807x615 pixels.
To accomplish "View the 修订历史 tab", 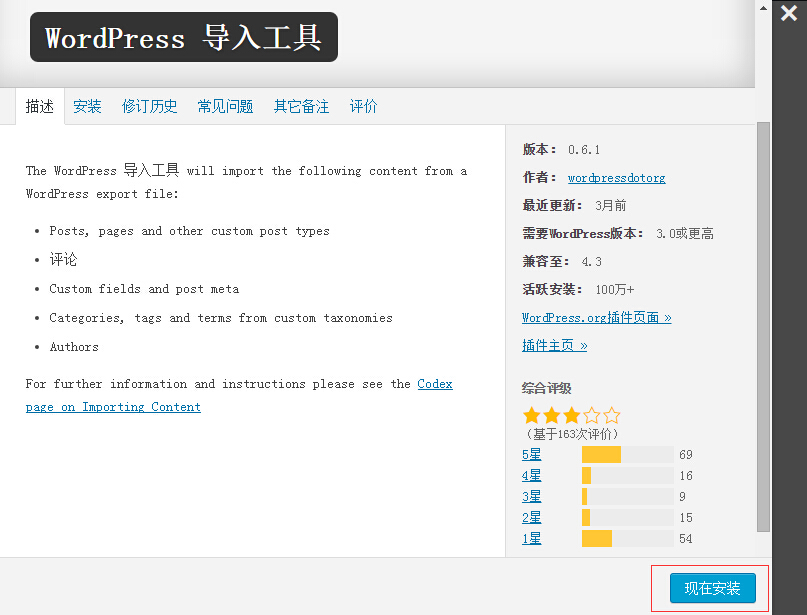I will tap(149, 107).
